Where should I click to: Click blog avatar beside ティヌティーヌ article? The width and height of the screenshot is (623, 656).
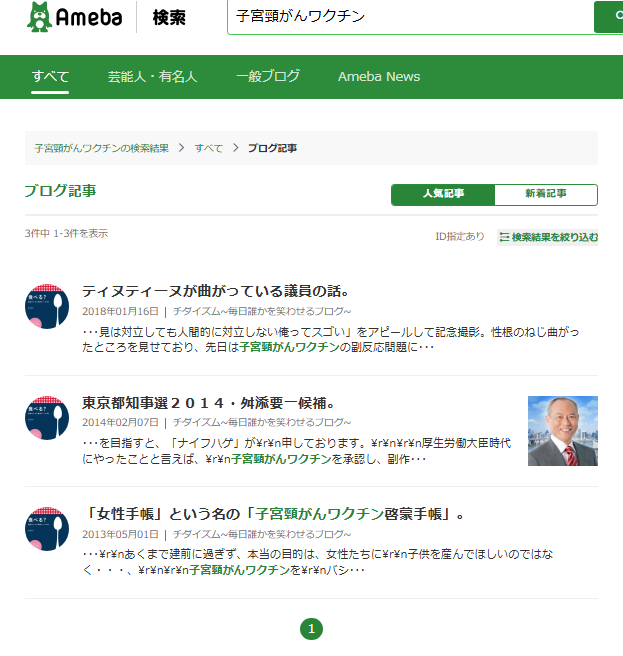click(47, 306)
